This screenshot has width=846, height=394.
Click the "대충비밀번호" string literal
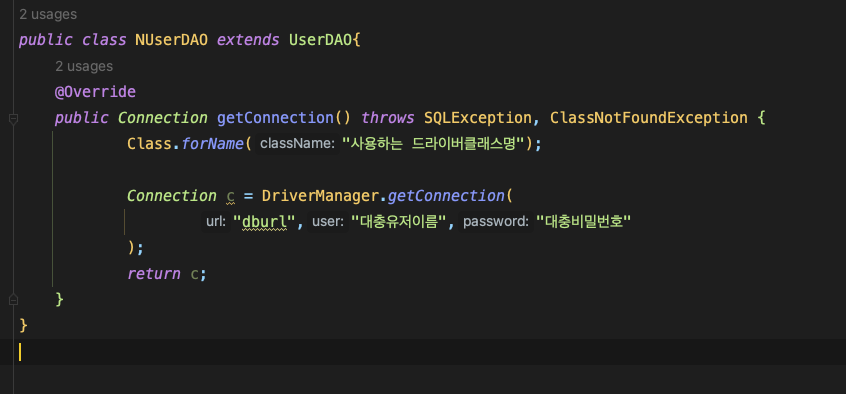tap(583, 221)
